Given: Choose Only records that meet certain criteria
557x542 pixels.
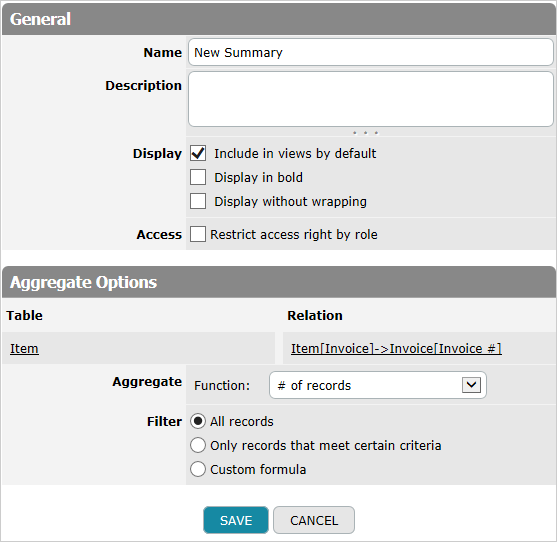Looking at the screenshot, I should tap(198, 445).
